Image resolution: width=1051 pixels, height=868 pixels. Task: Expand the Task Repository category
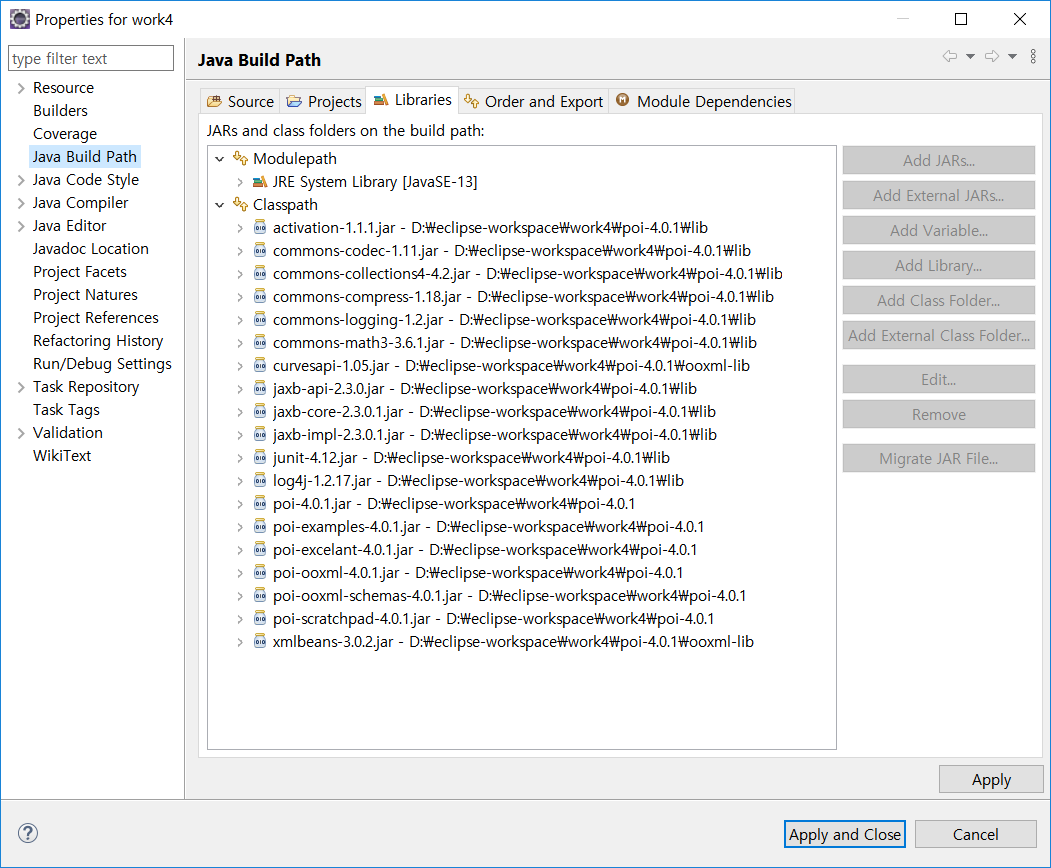[21, 387]
